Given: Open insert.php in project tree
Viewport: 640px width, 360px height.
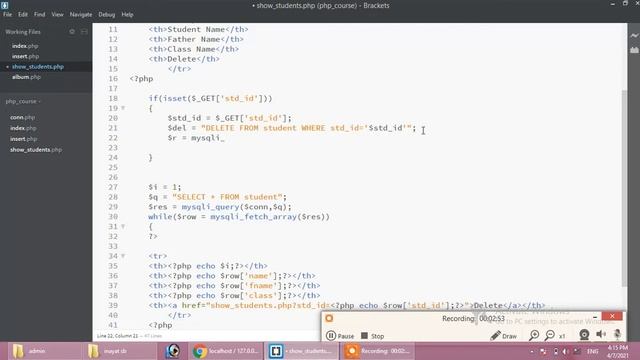Looking at the screenshot, I should pos(23,139).
